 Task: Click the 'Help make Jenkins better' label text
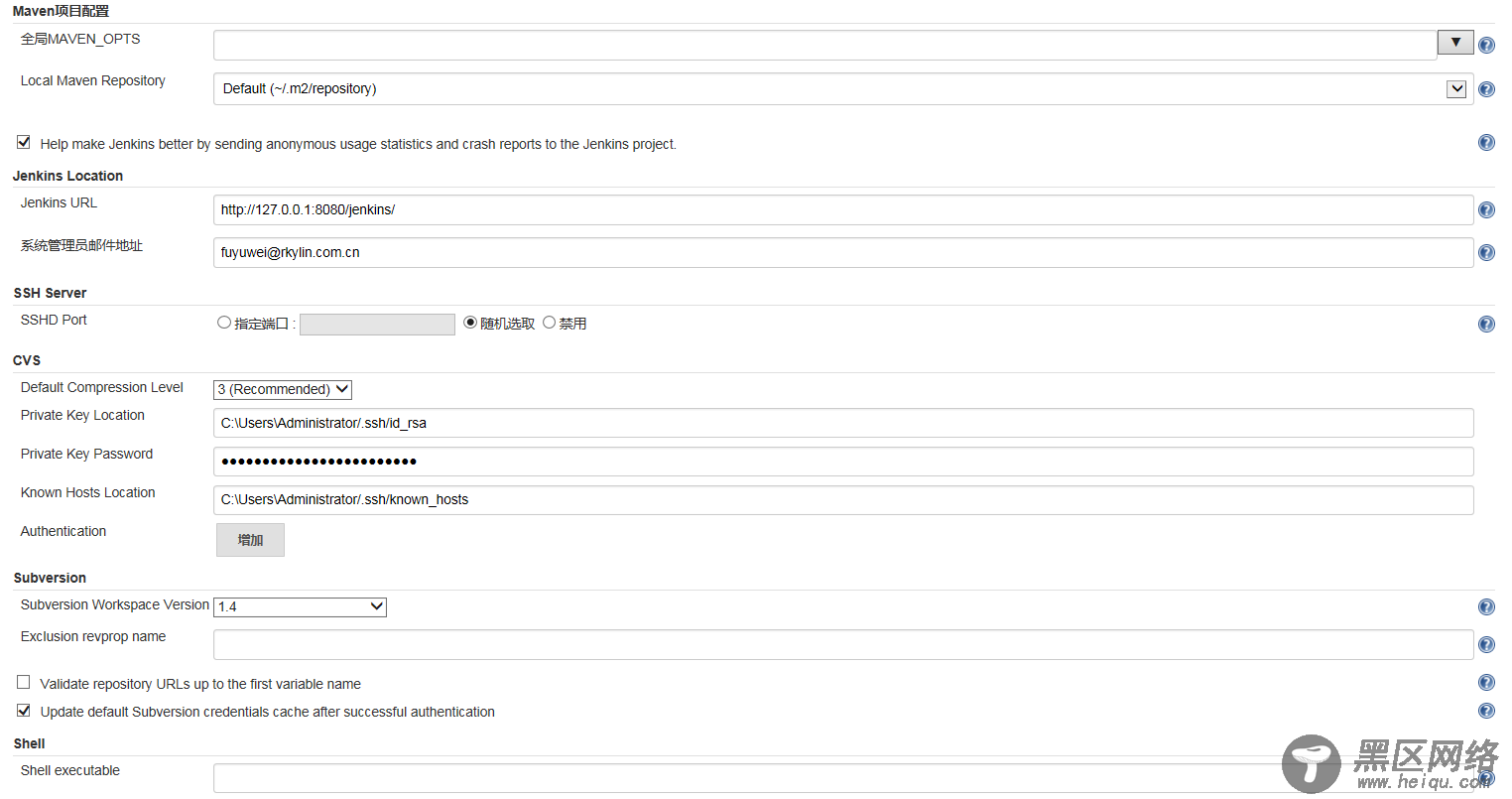tap(358, 144)
